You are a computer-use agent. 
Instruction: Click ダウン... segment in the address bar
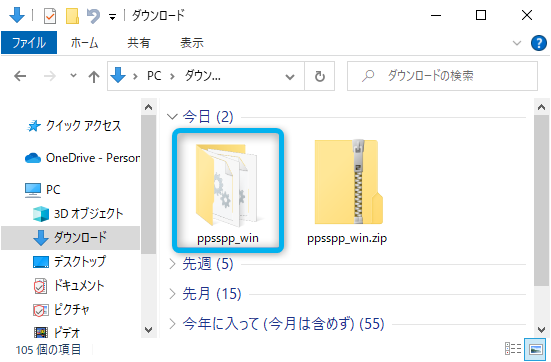(202, 76)
